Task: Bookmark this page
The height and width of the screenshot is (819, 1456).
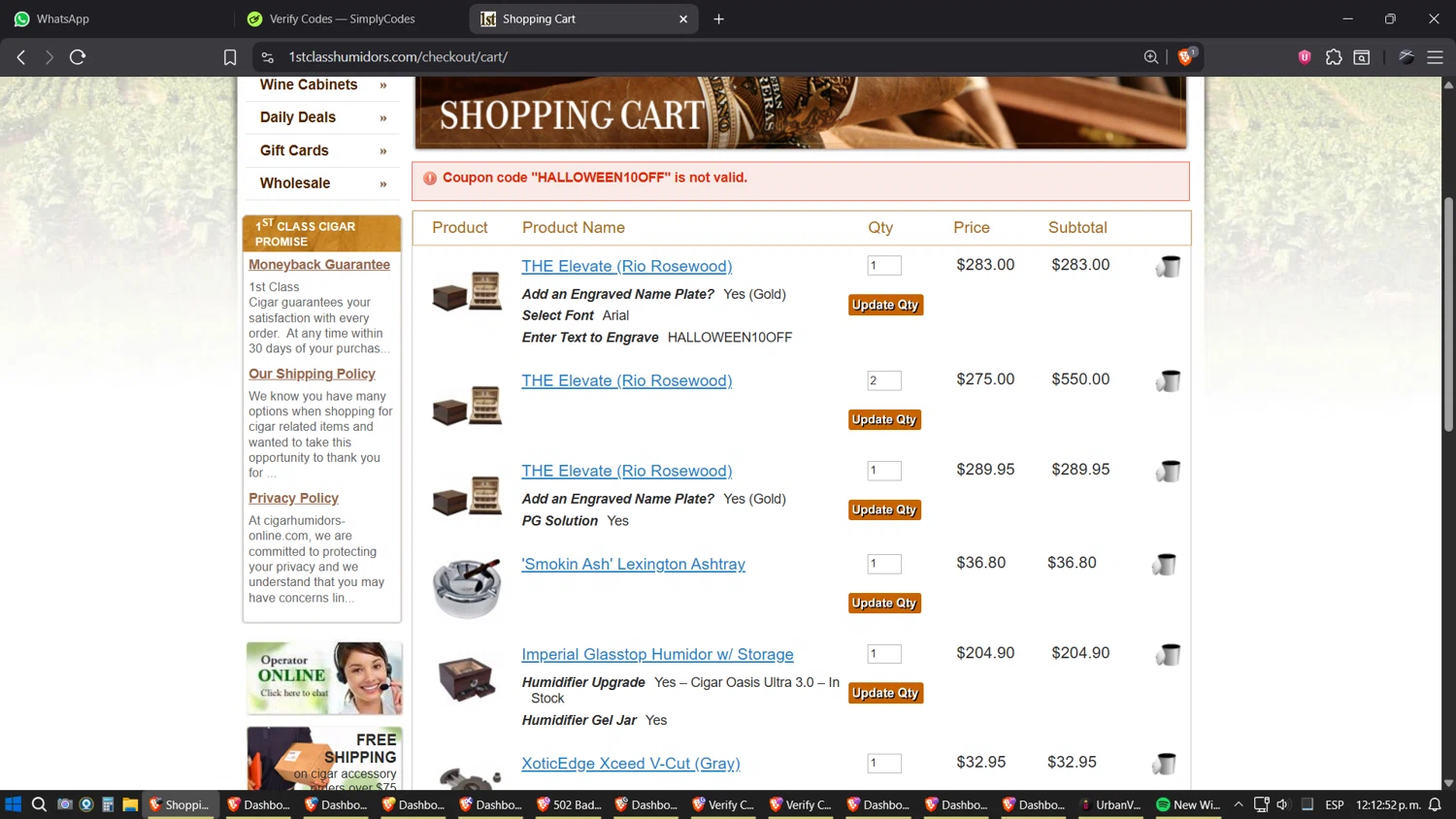Action: [x=230, y=57]
